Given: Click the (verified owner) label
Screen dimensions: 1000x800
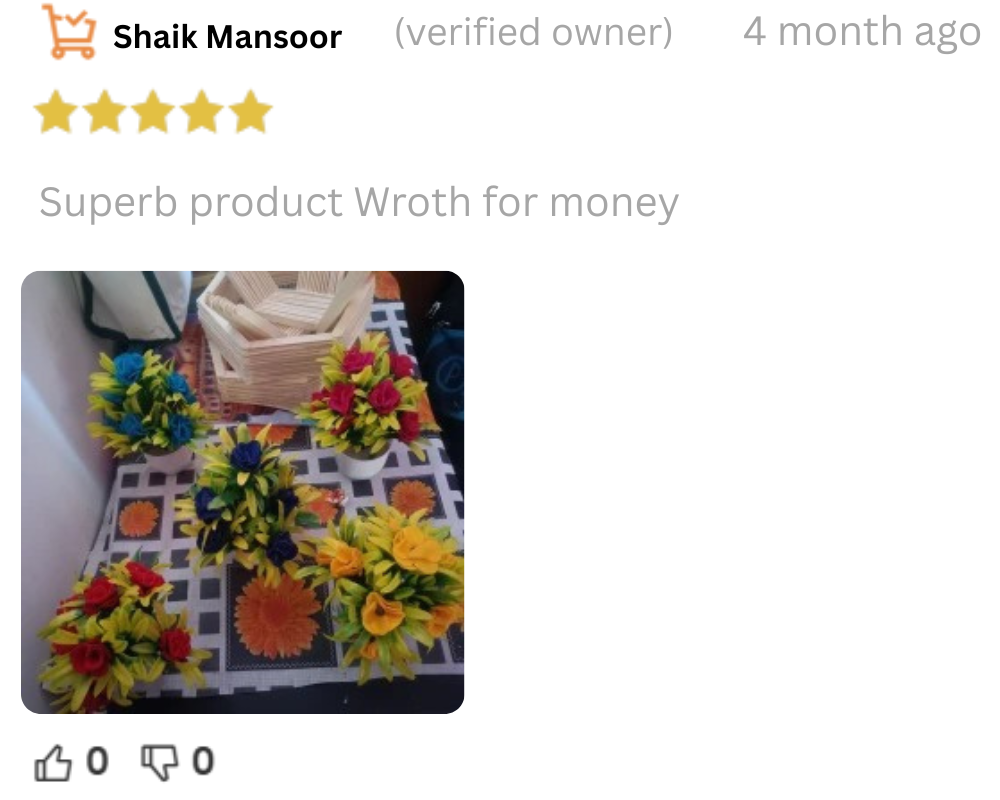Looking at the screenshot, I should point(534,33).
